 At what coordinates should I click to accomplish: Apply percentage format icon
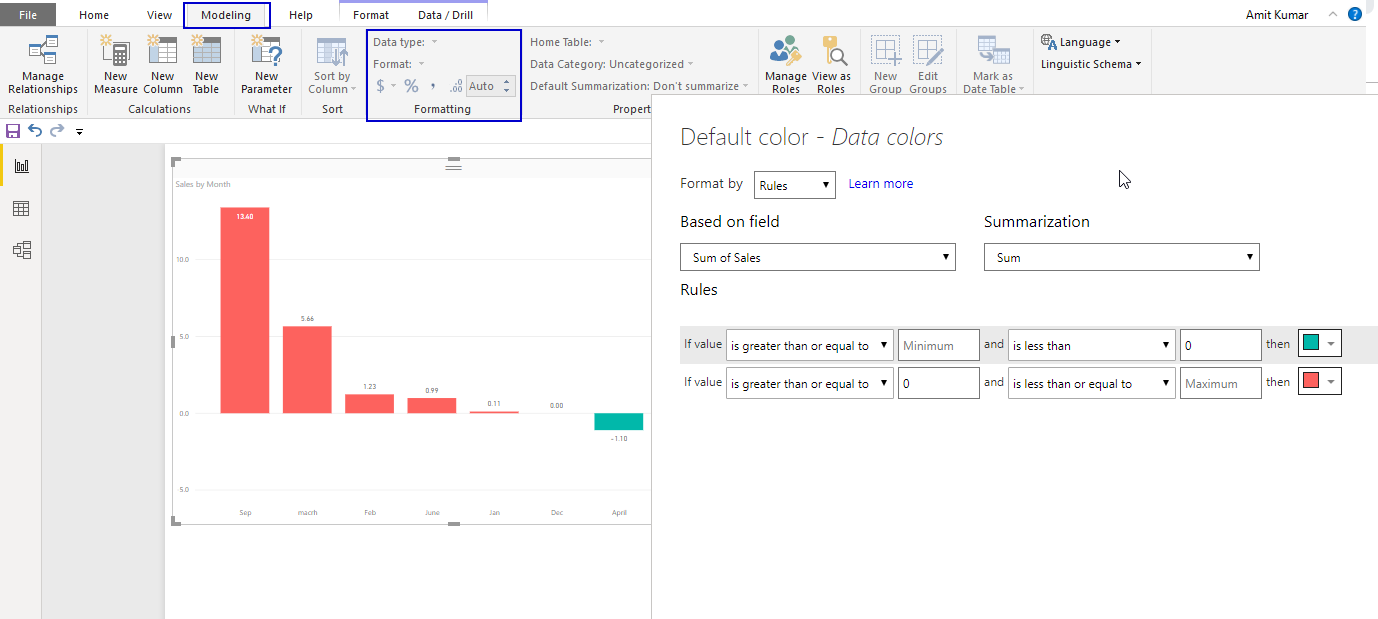[x=411, y=86]
